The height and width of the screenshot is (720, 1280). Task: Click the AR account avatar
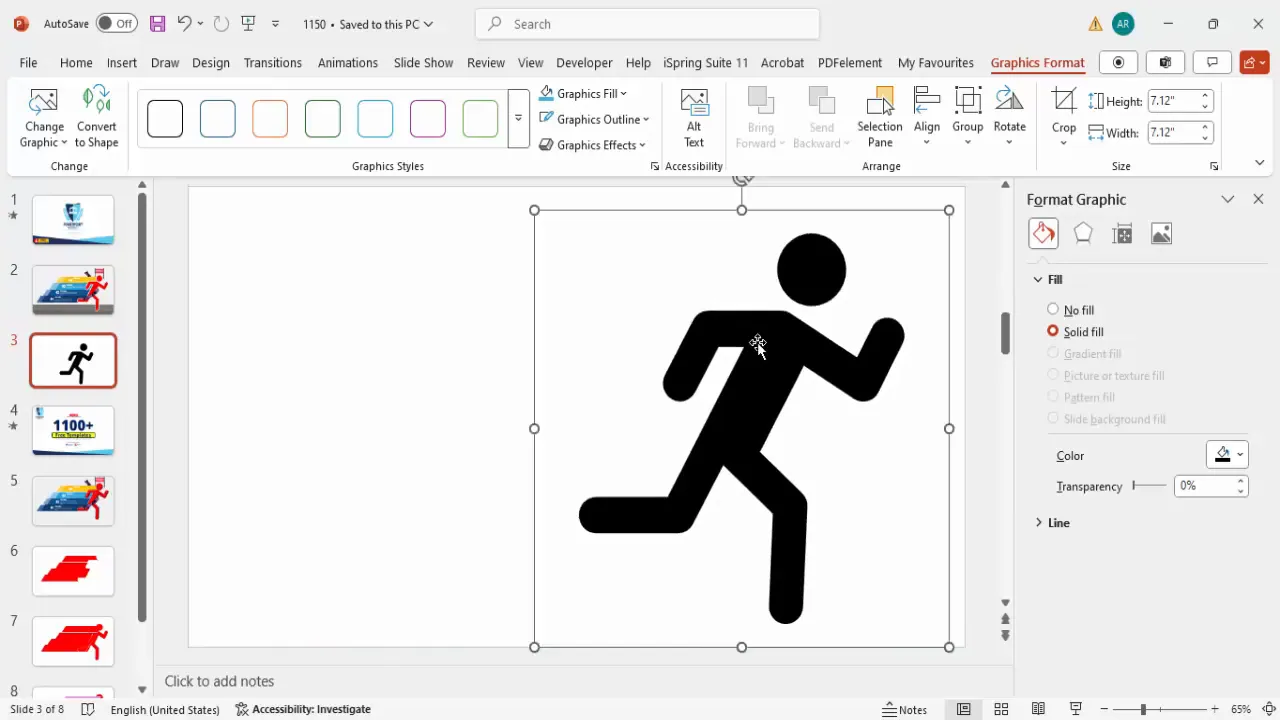(x=1123, y=24)
